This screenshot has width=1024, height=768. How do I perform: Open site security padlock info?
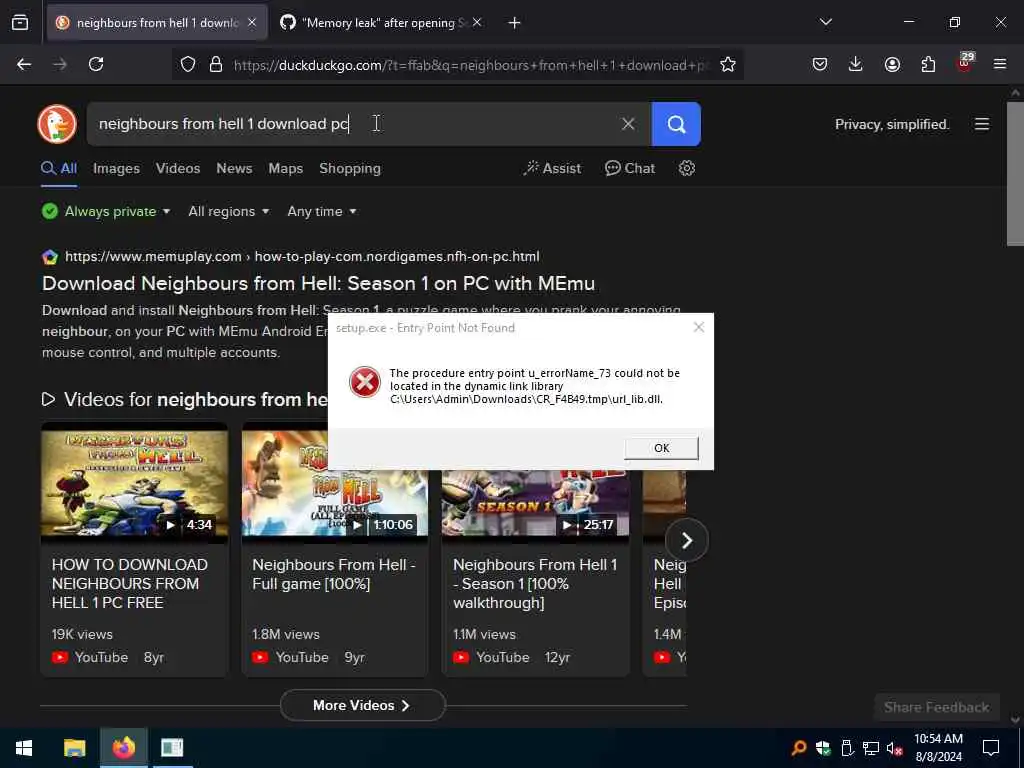(x=216, y=64)
